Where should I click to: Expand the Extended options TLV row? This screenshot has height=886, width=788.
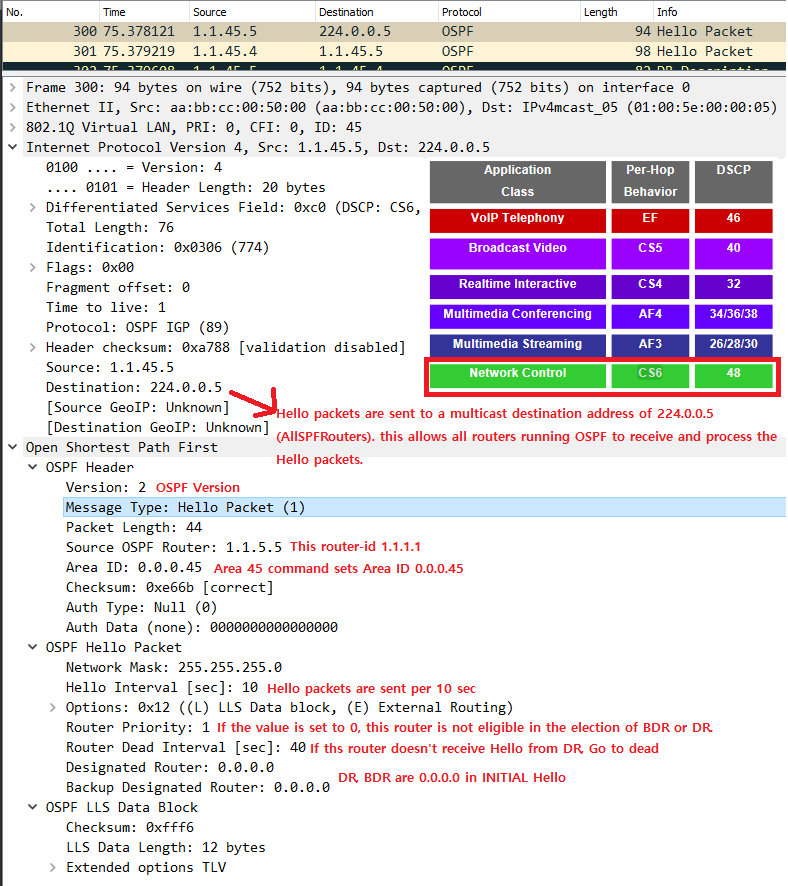click(x=53, y=867)
